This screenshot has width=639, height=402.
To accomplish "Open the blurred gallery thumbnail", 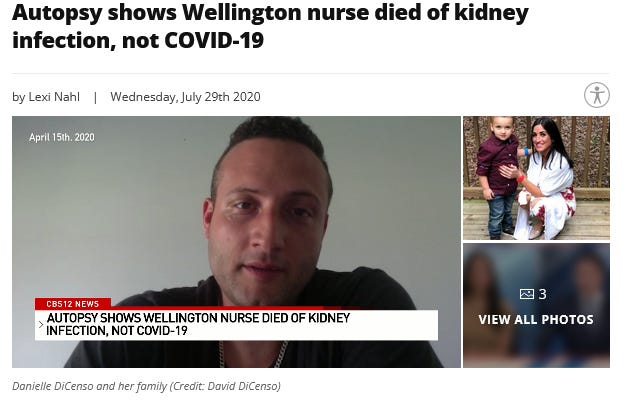I will click(x=536, y=305).
